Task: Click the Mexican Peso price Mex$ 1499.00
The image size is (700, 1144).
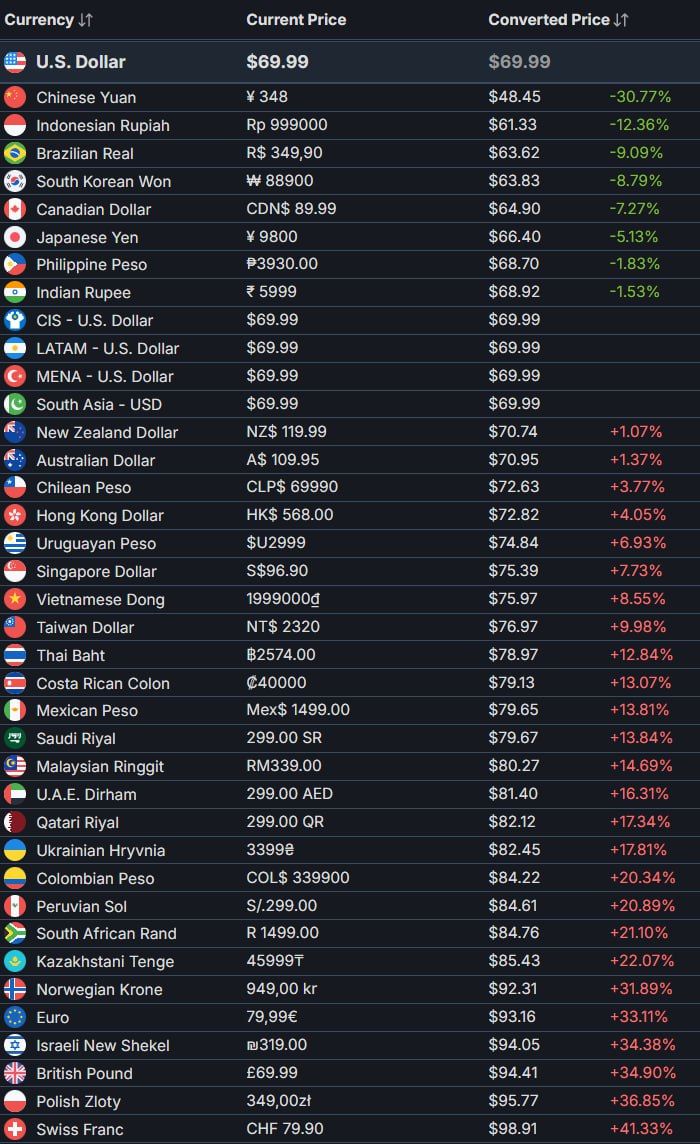Action: [298, 710]
